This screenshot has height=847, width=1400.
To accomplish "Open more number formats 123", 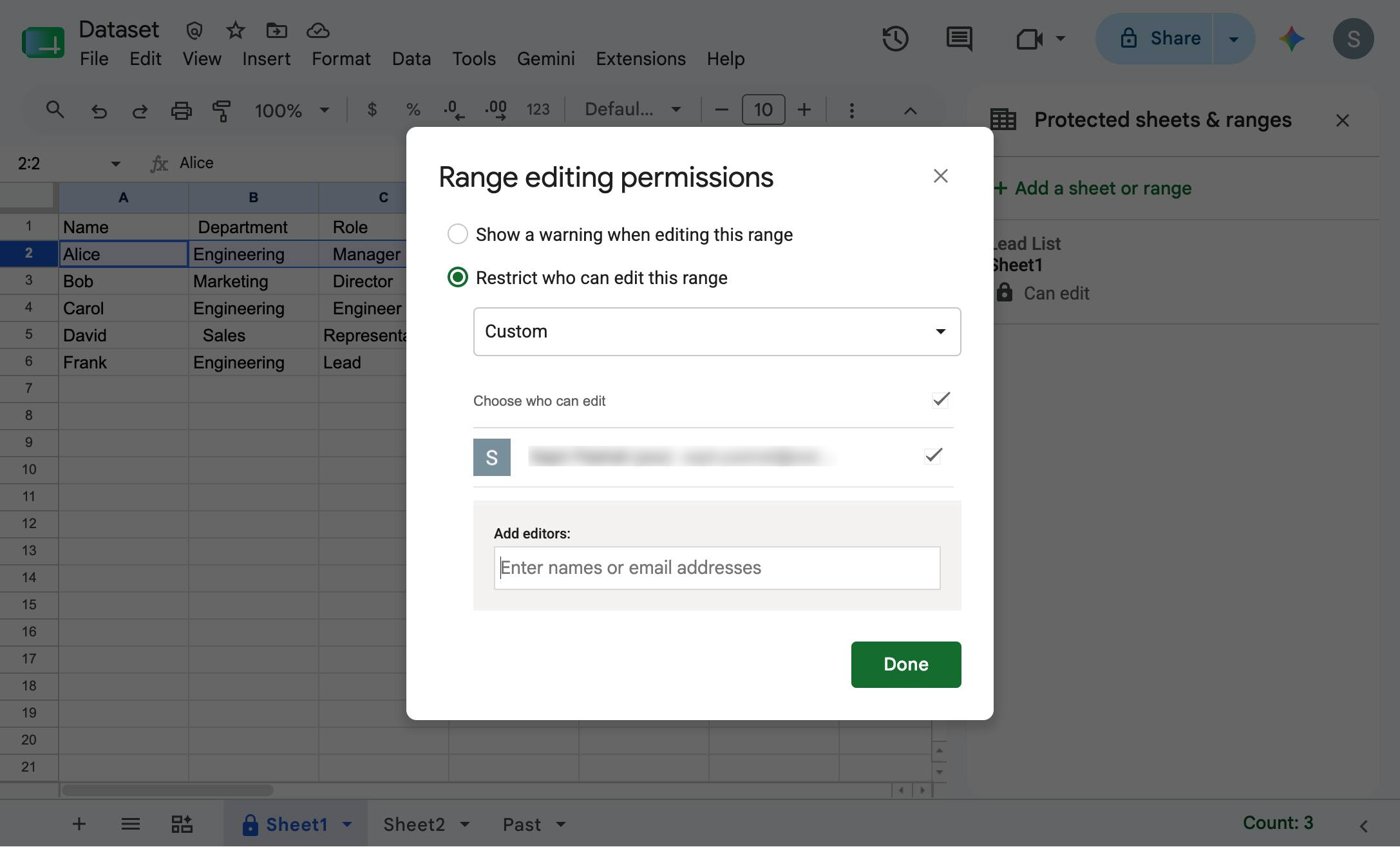I will [538, 110].
